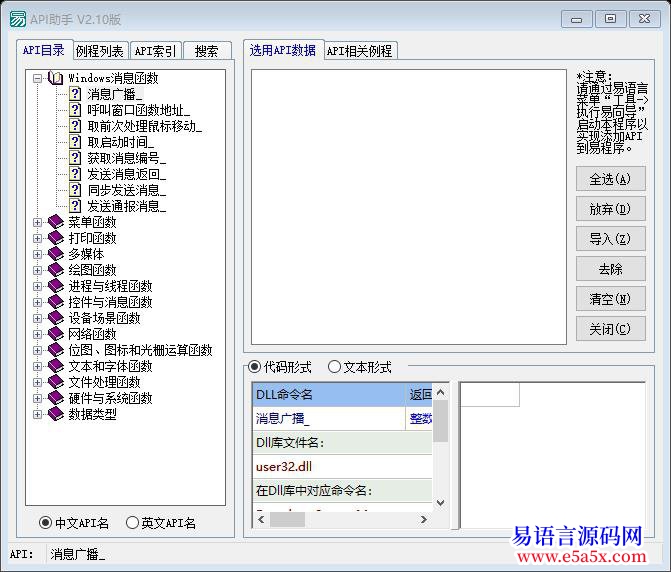Click the question icon beside 发送通报消息_

pyautogui.click(x=75, y=206)
